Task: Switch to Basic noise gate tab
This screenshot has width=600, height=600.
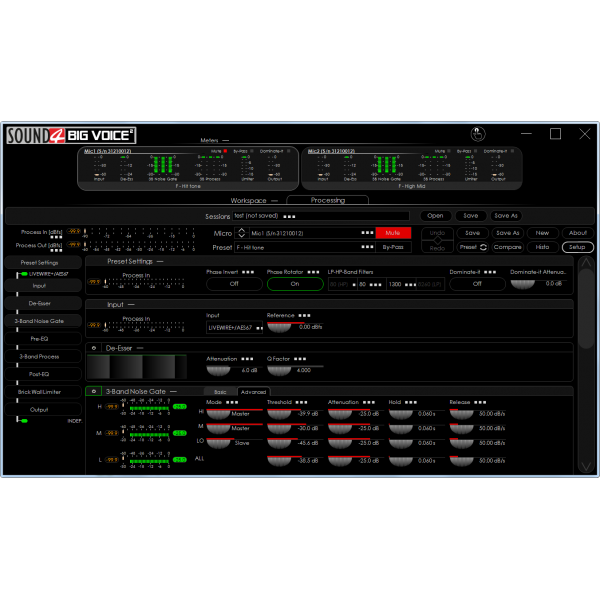Action: (x=220, y=392)
